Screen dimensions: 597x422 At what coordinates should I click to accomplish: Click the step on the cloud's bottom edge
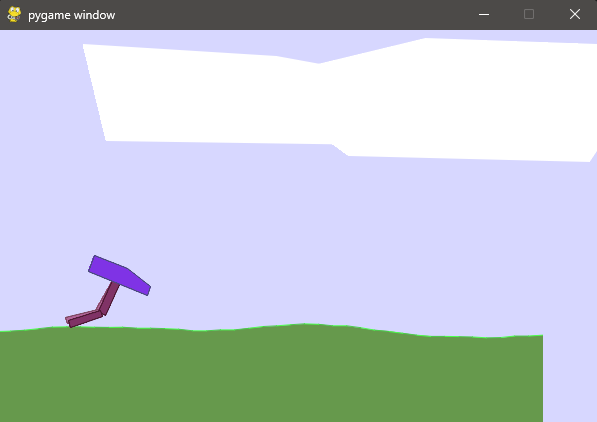[x=340, y=150]
